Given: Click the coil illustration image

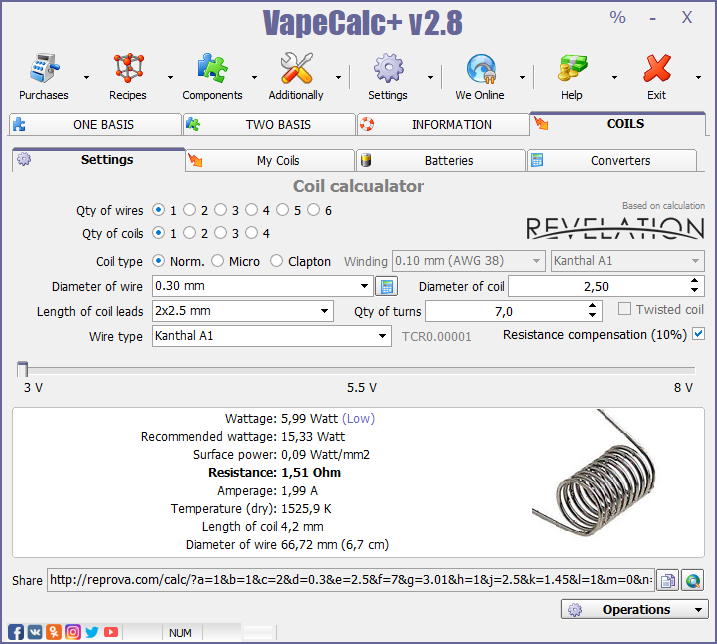Looking at the screenshot, I should [594, 473].
